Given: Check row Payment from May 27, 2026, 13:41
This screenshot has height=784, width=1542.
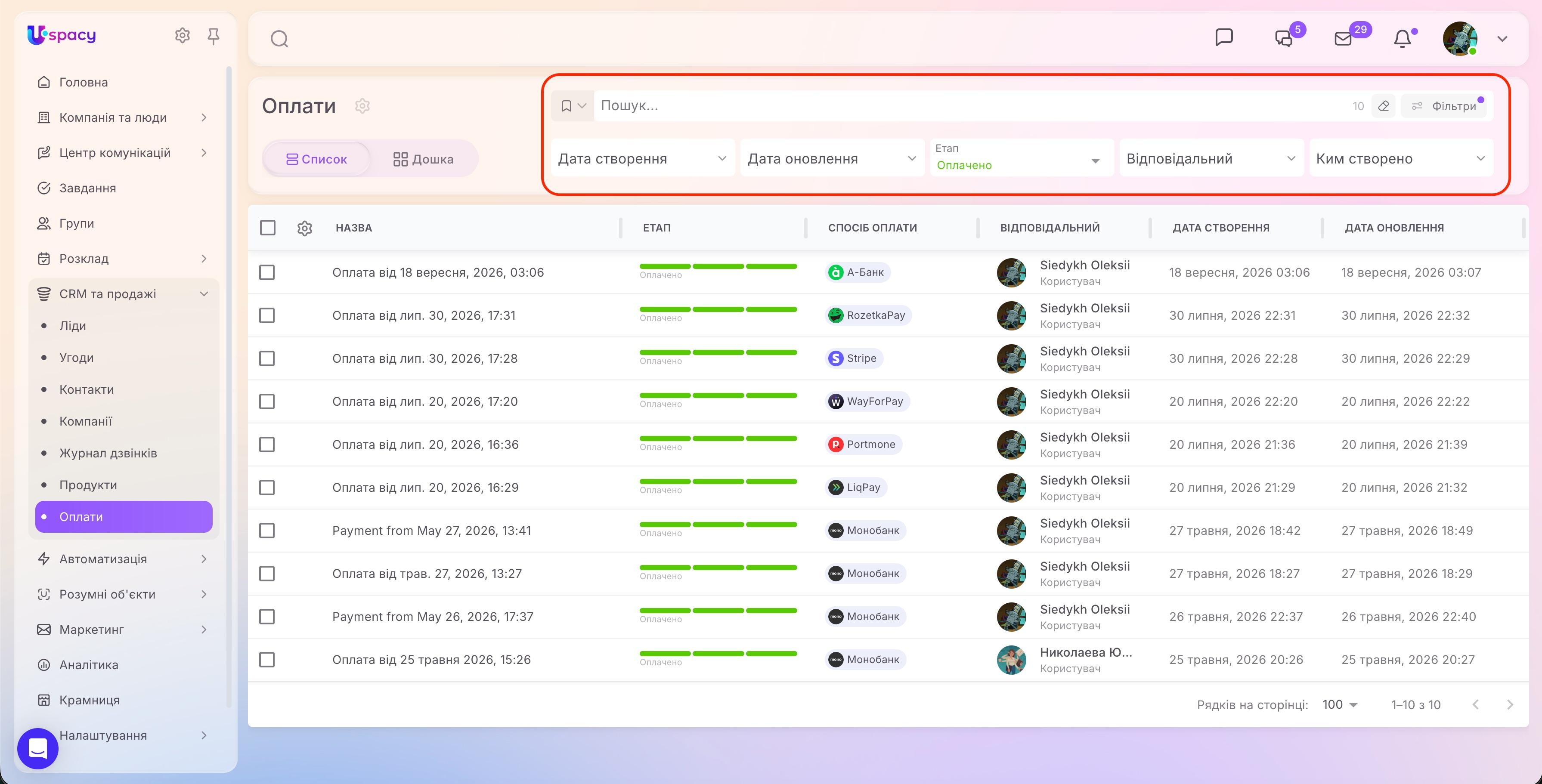Looking at the screenshot, I should click(x=267, y=531).
